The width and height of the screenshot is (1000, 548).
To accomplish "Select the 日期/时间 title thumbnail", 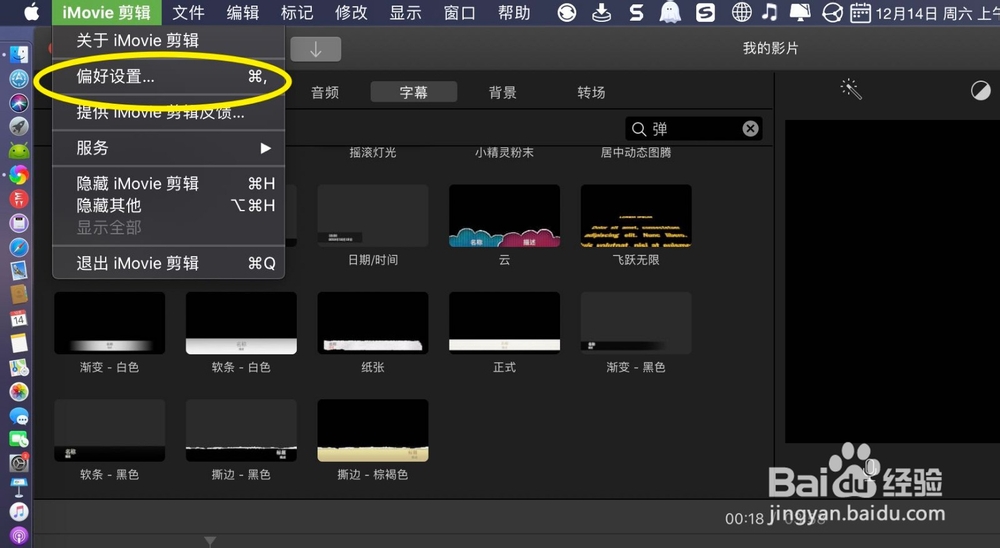I will click(373, 216).
